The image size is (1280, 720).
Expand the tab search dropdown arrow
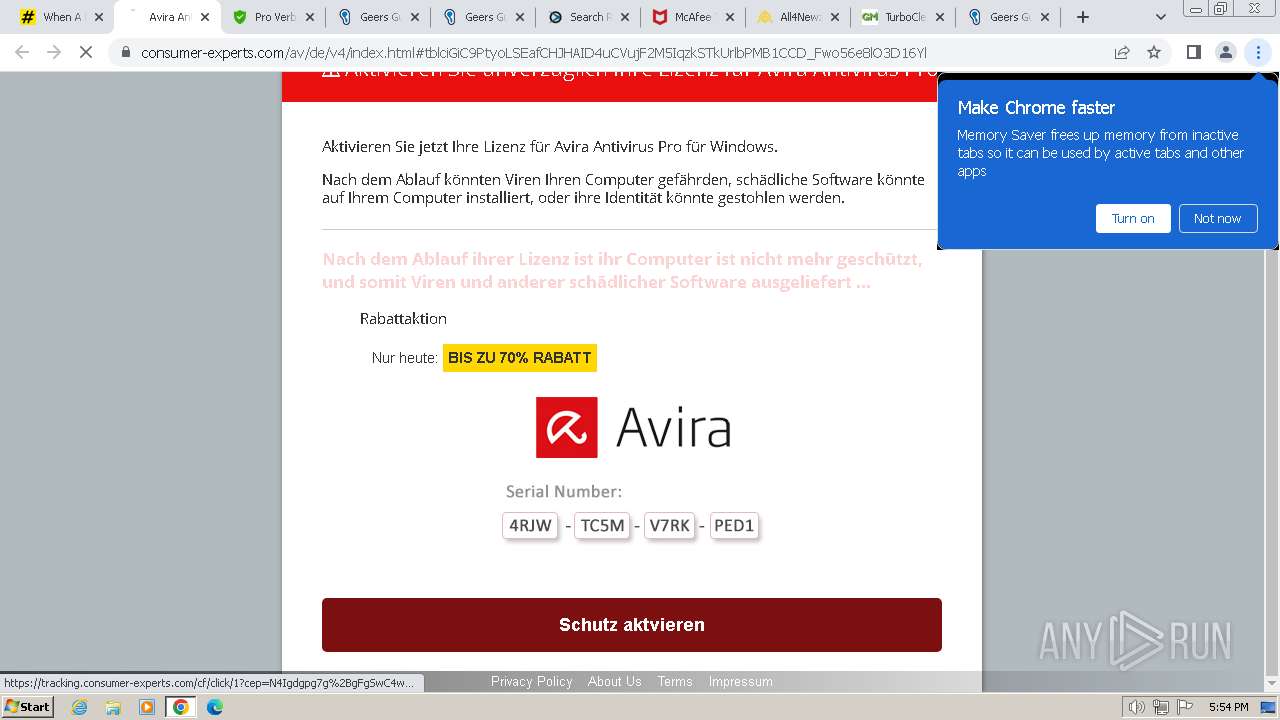(1160, 17)
